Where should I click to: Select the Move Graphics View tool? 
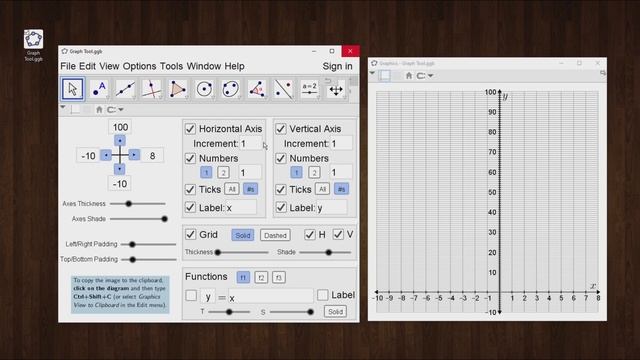[336, 90]
